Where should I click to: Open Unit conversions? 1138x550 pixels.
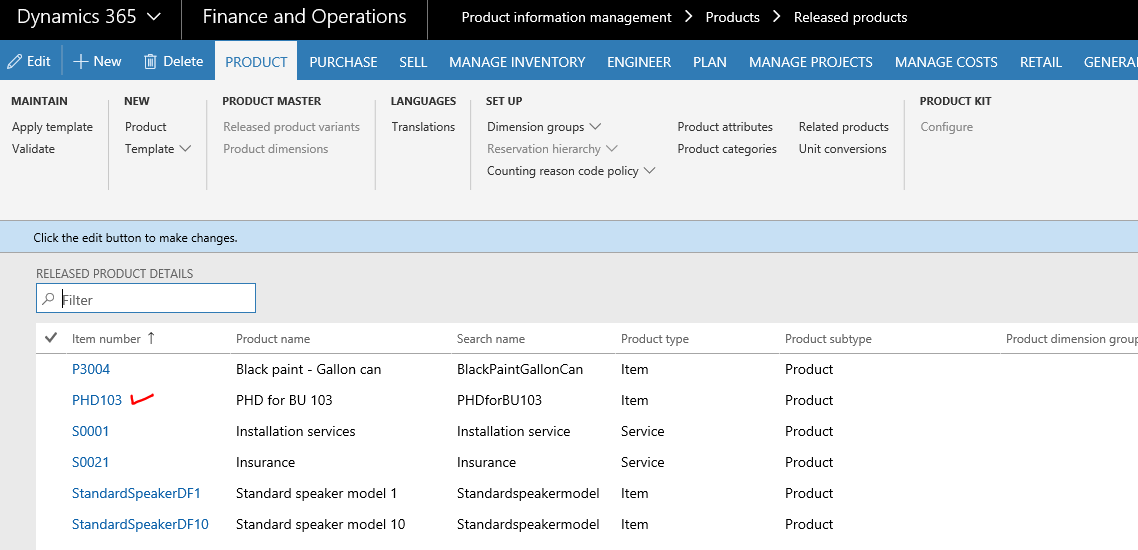843,149
